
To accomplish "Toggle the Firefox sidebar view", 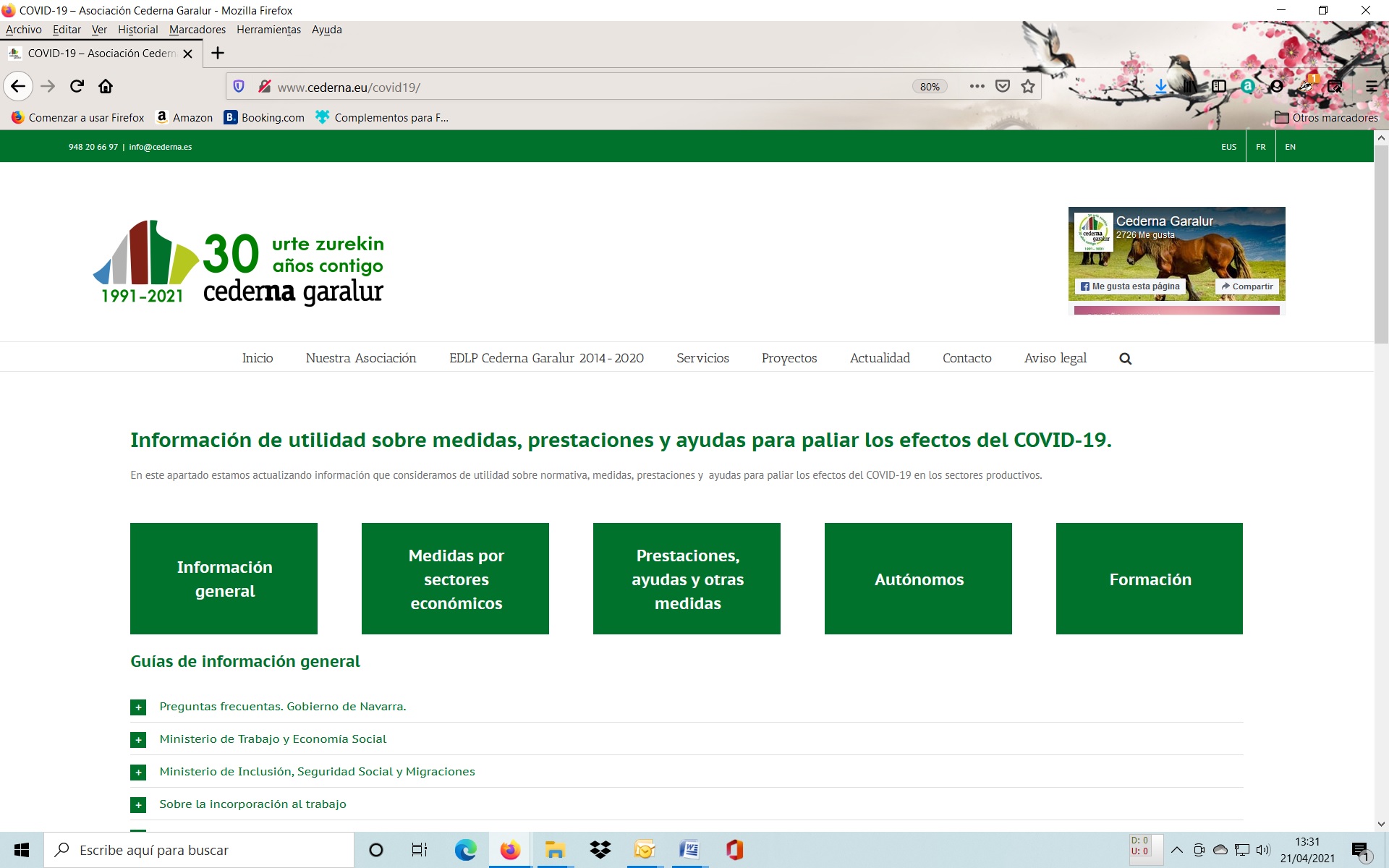I will pos(1219,86).
